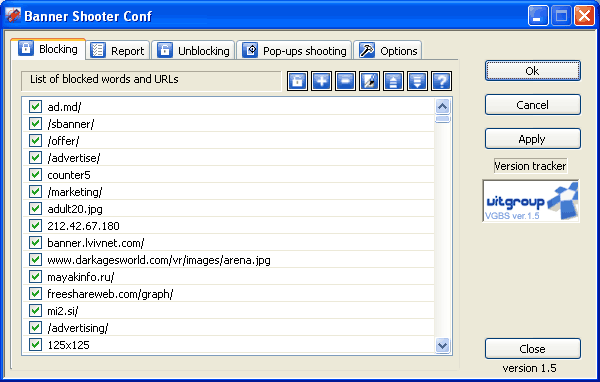Open help with the question mark icon
Image resolution: width=600 pixels, height=382 pixels.
(x=441, y=81)
